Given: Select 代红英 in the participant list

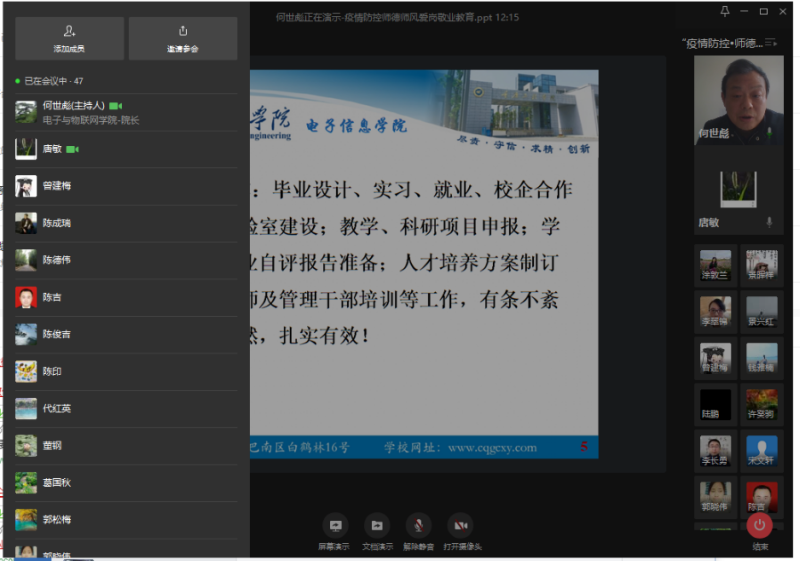Looking at the screenshot, I should (57, 408).
